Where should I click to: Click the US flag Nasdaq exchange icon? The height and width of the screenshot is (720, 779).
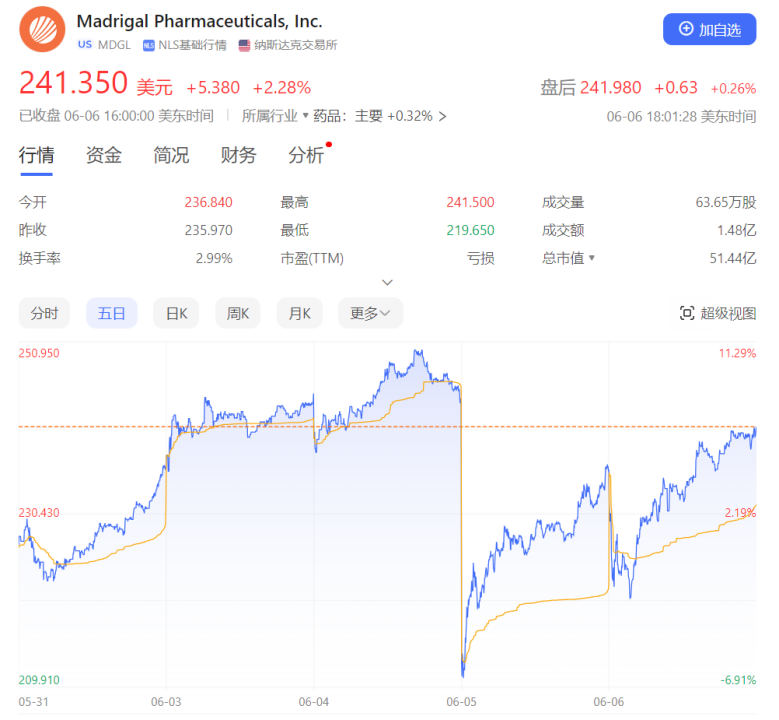244,45
